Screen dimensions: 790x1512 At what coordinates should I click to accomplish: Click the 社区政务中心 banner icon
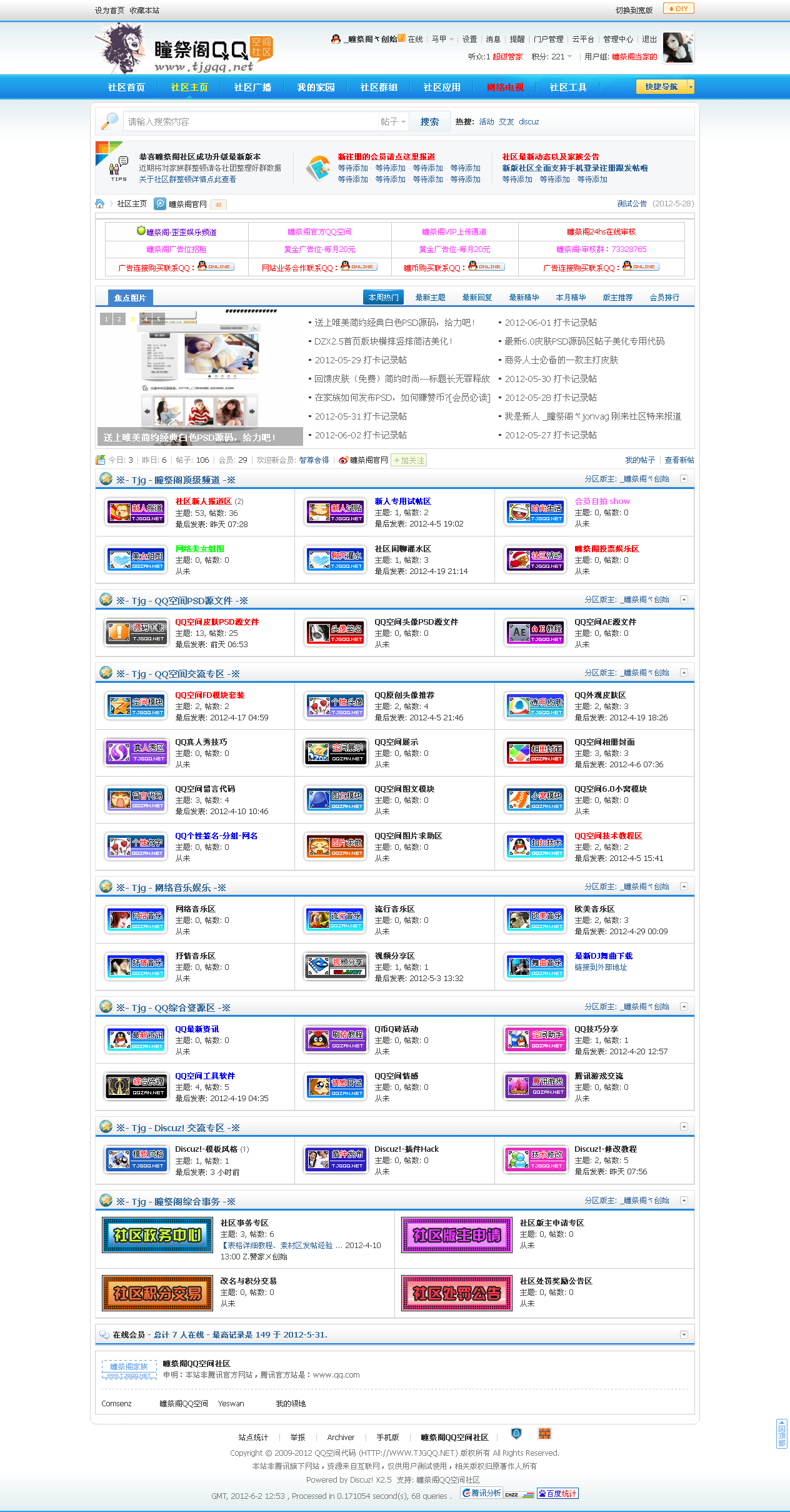pos(157,1235)
